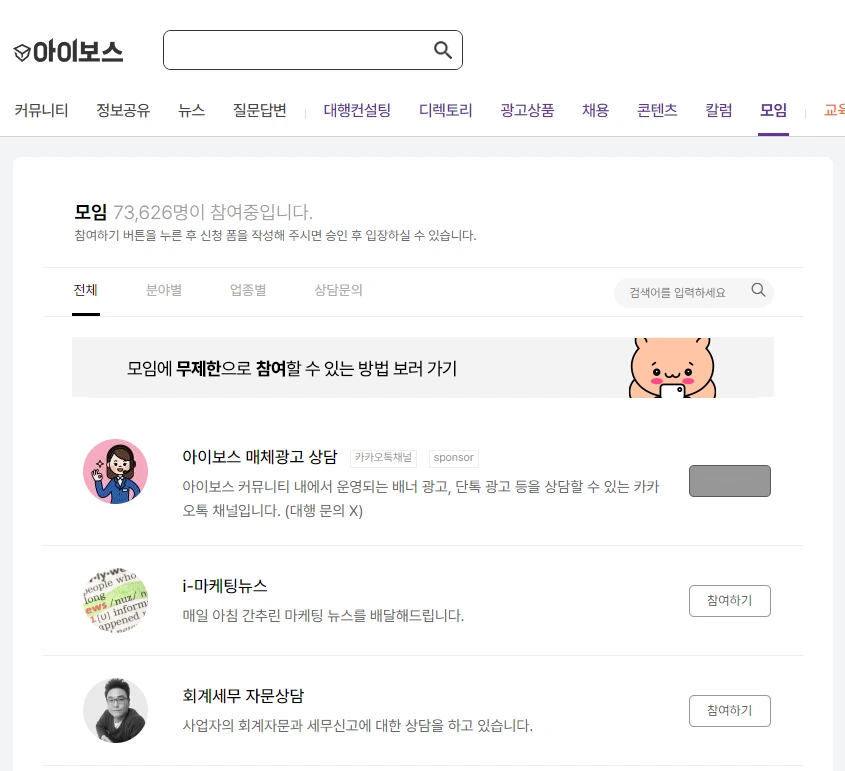This screenshot has height=771, width=845.
Task: Open the i-마케팅뉴스 thumbnail image
Action: (x=115, y=600)
